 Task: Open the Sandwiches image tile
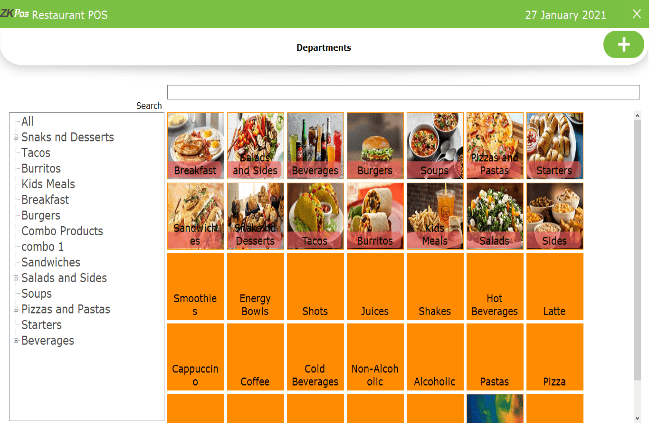click(195, 216)
